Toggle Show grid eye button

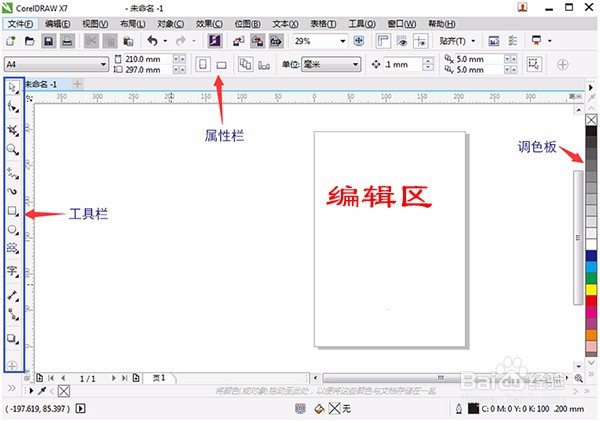coord(402,41)
